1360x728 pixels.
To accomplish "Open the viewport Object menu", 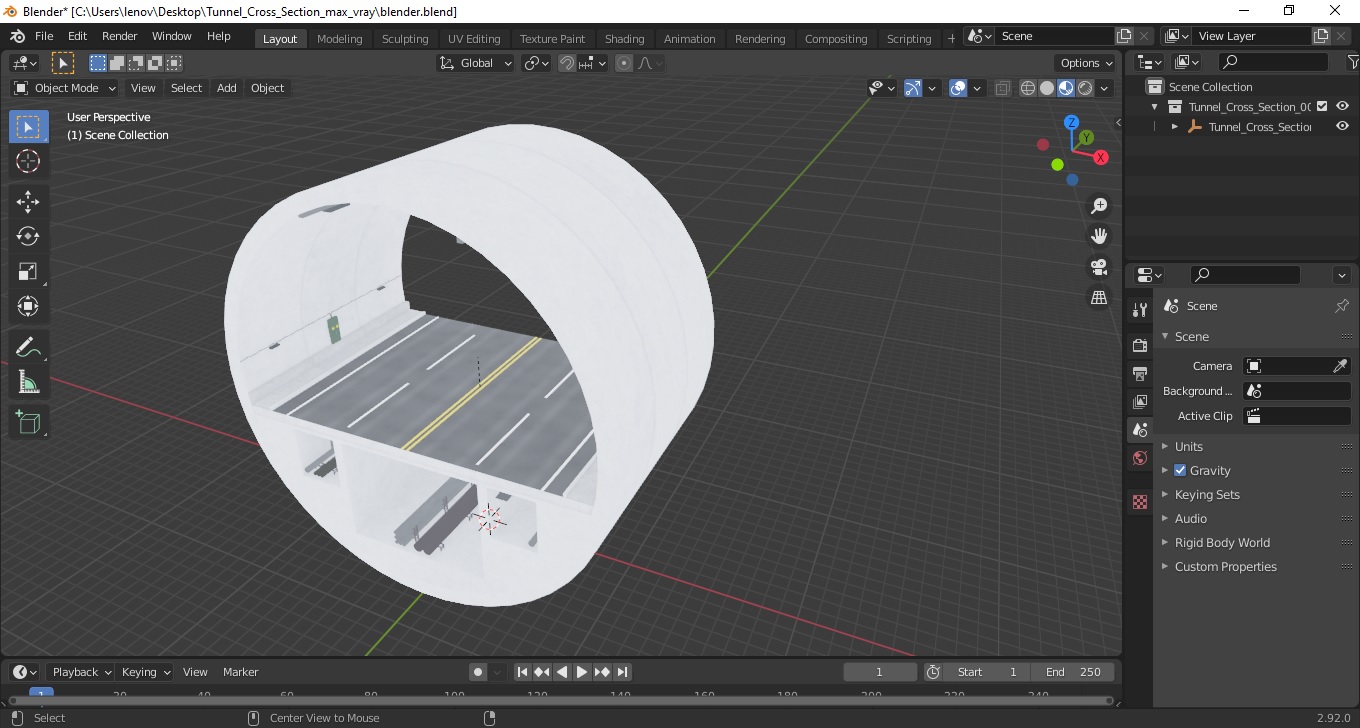I will click(x=267, y=88).
